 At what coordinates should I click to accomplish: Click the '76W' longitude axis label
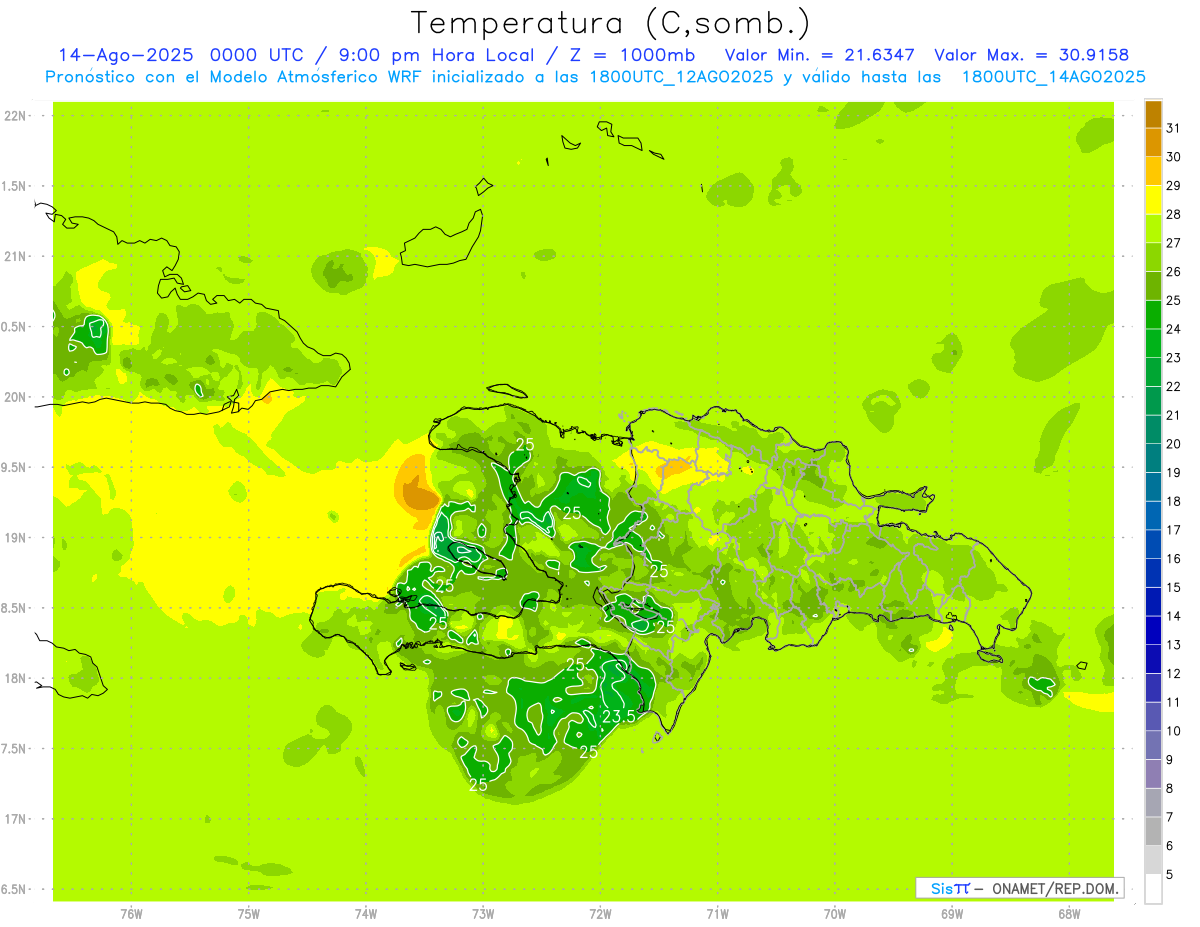[131, 914]
